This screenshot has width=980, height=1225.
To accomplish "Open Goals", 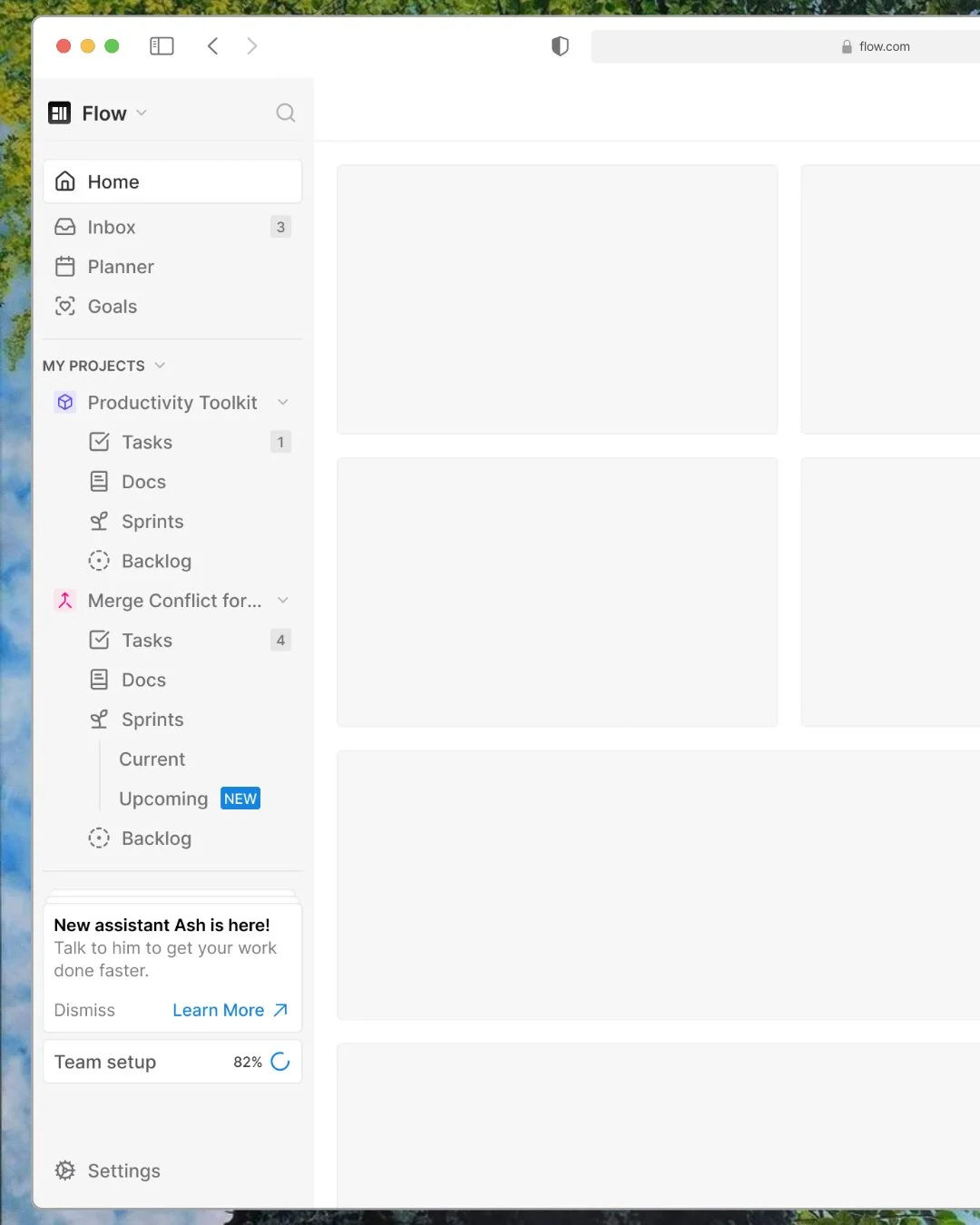I will pyautogui.click(x=172, y=307).
